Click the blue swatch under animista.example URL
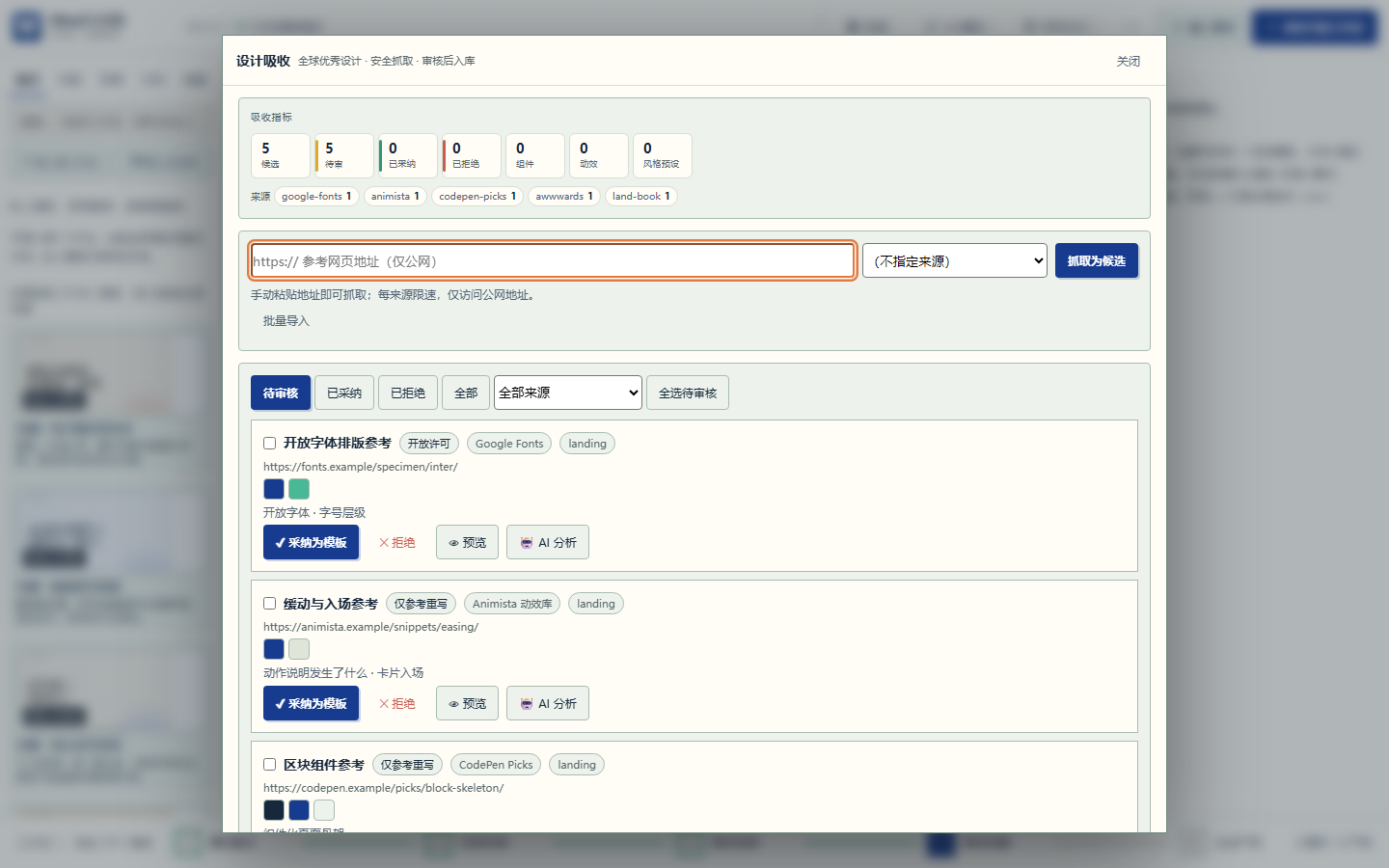Image resolution: width=1389 pixels, height=868 pixels. click(x=274, y=649)
